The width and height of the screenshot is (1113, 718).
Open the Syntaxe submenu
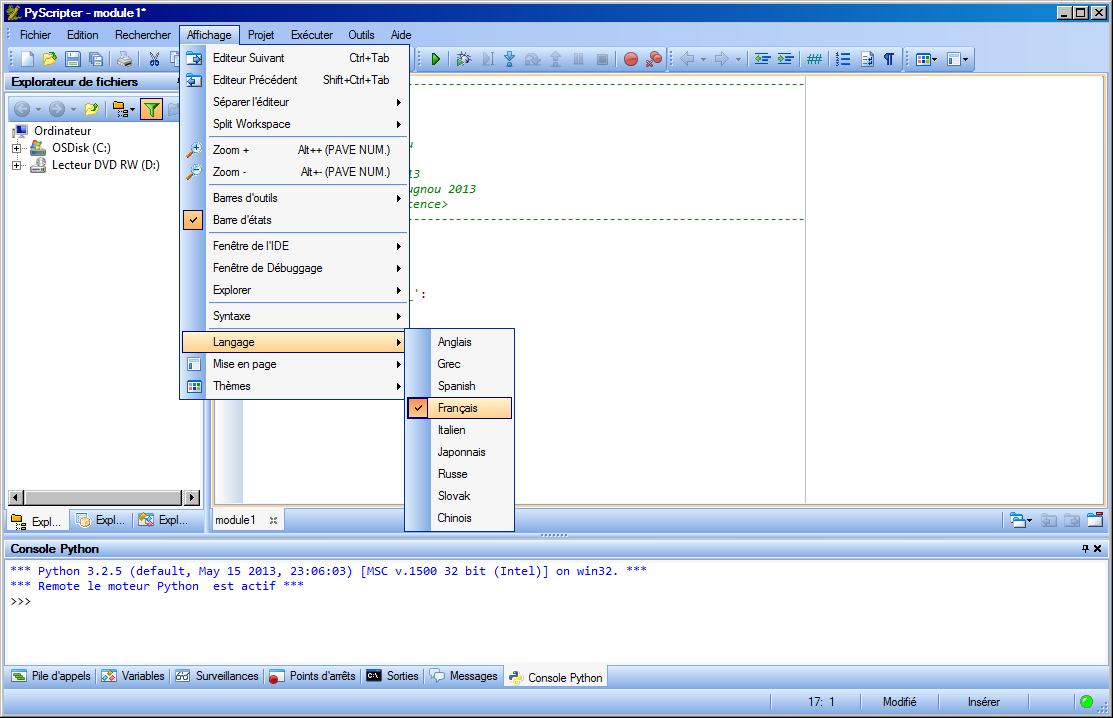[295, 316]
